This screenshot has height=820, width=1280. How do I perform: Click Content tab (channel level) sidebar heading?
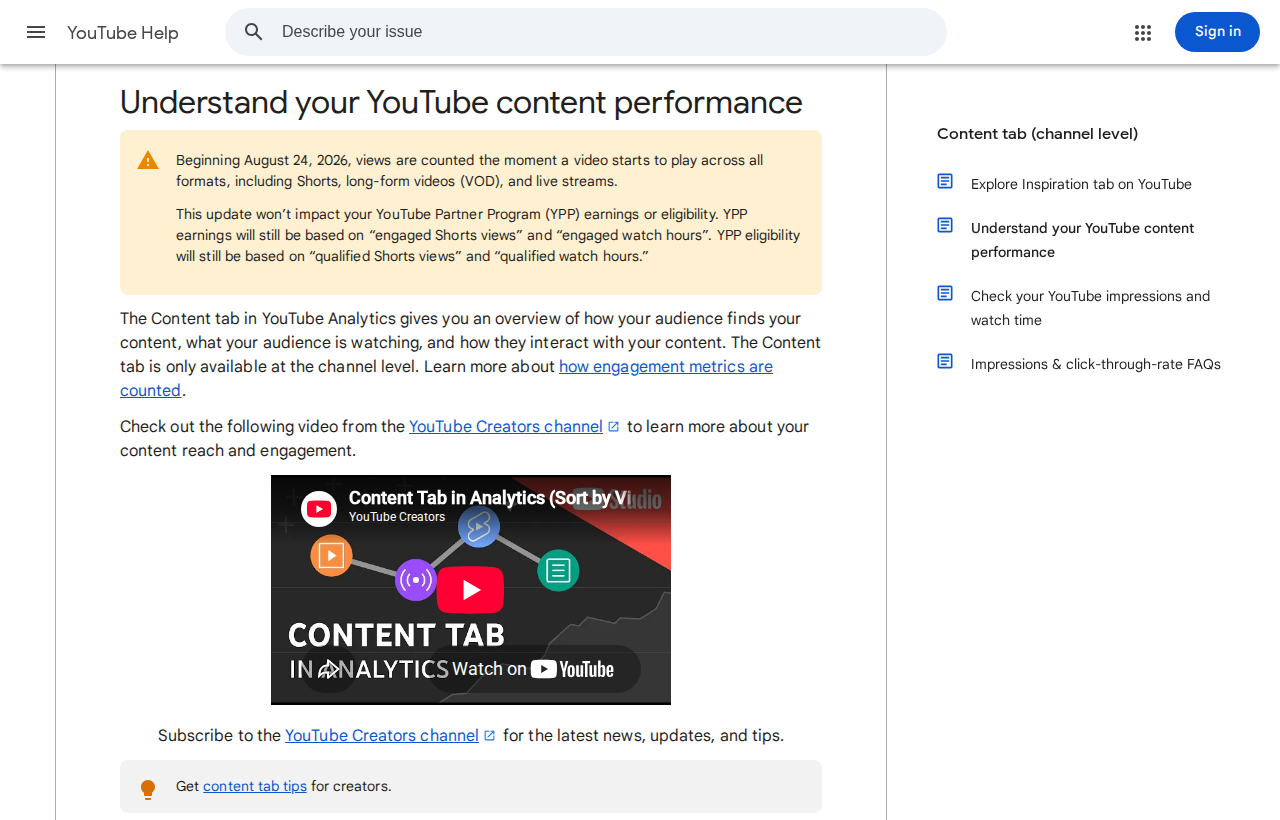pos(1037,134)
